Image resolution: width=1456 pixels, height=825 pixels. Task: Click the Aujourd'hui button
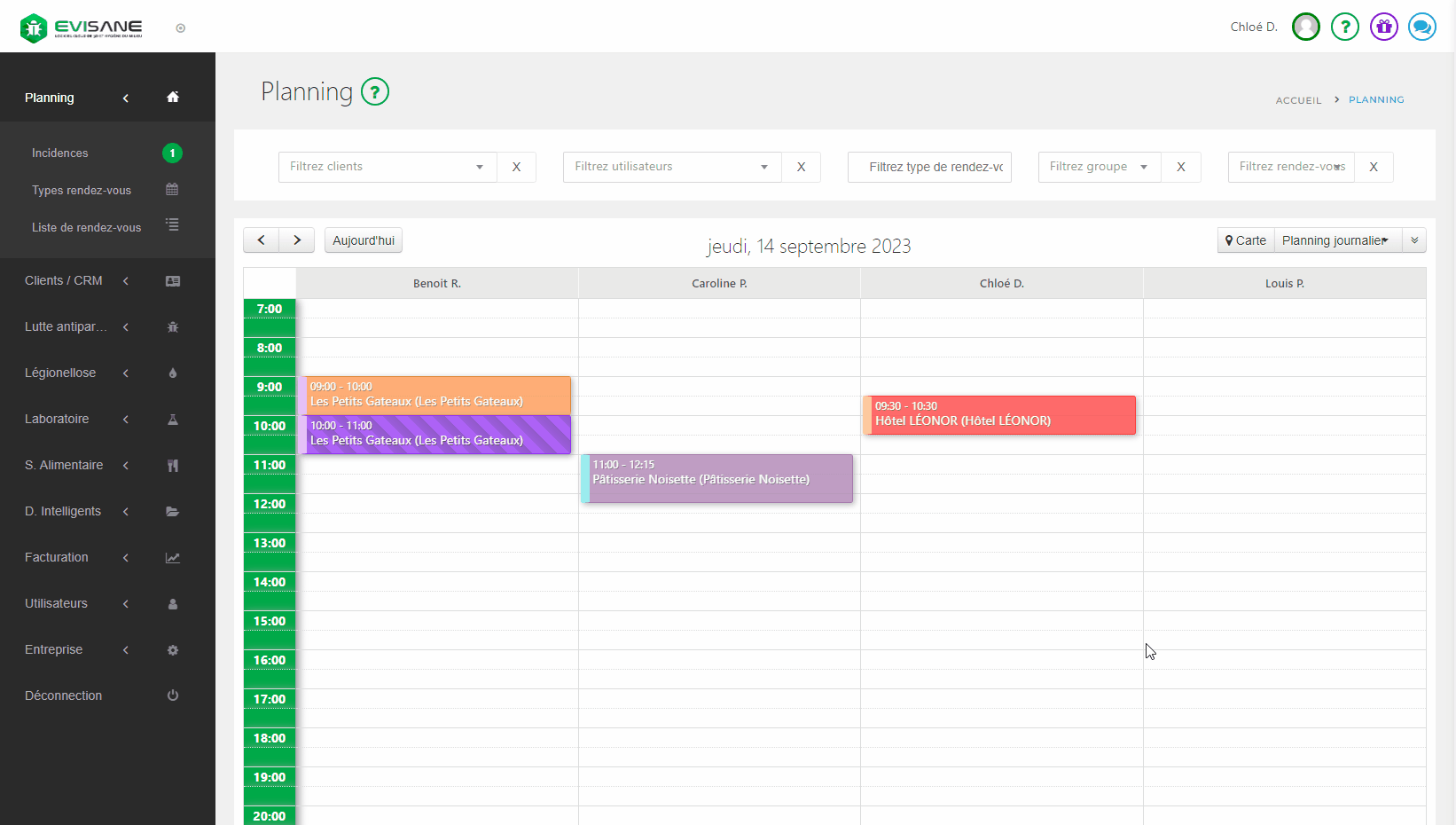click(x=364, y=240)
